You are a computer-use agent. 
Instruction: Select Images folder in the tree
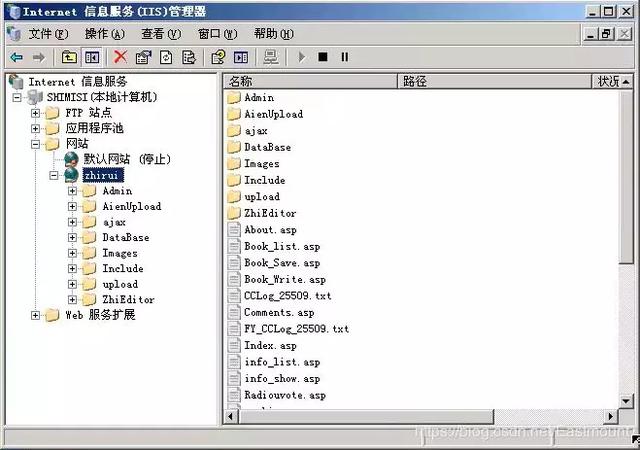click(x=120, y=253)
